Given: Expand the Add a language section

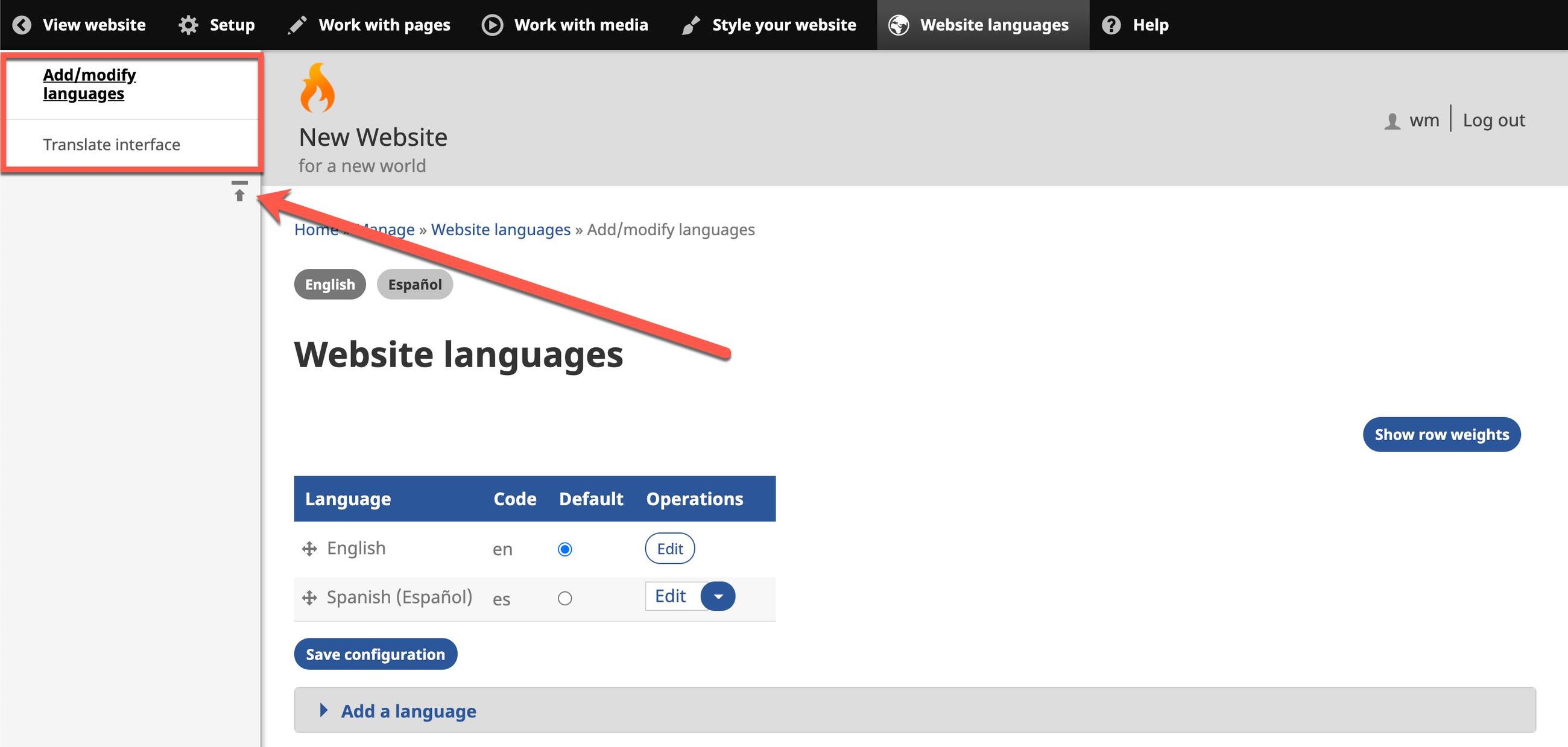Looking at the screenshot, I should pyautogui.click(x=408, y=710).
